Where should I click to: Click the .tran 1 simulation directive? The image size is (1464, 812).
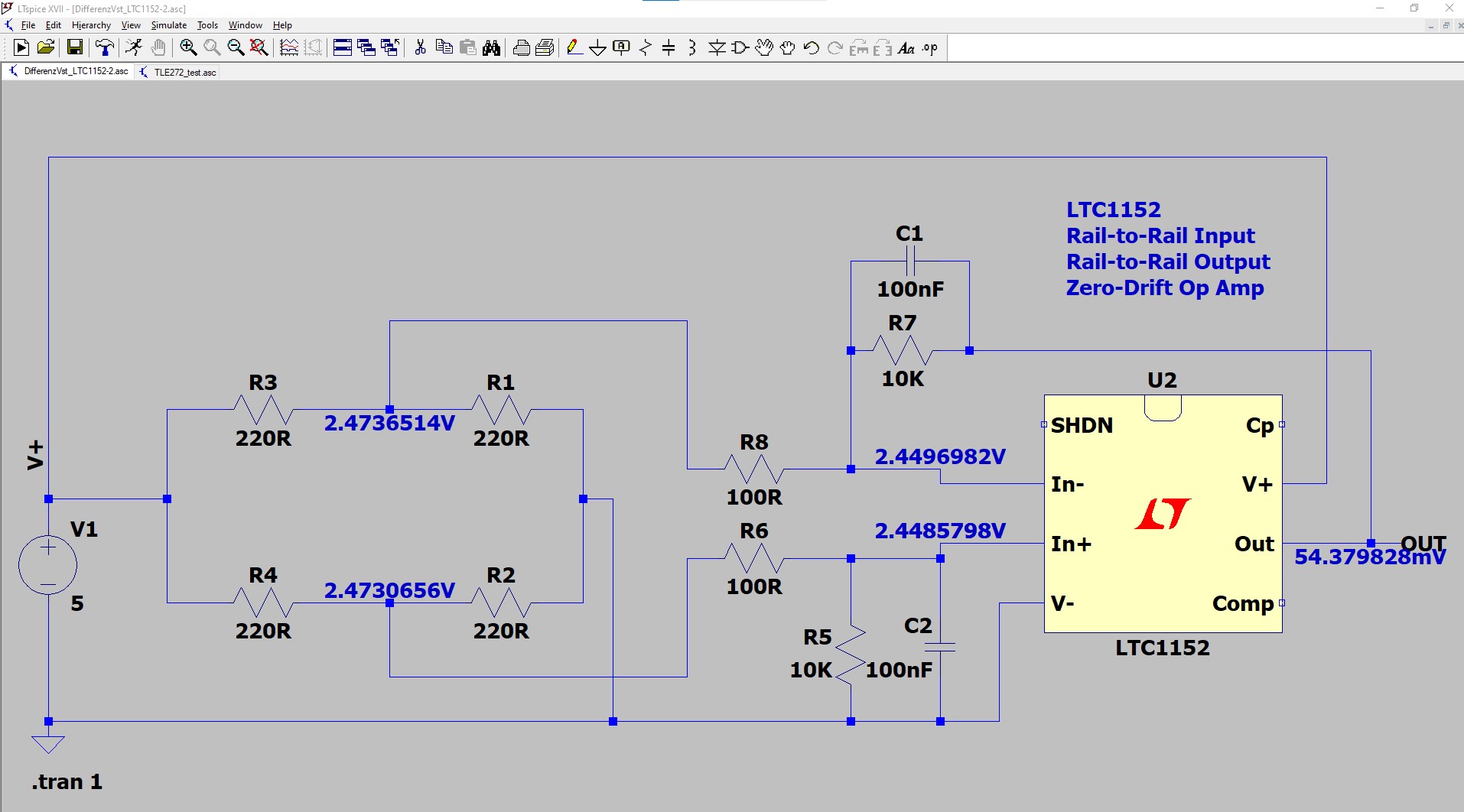coord(67,781)
